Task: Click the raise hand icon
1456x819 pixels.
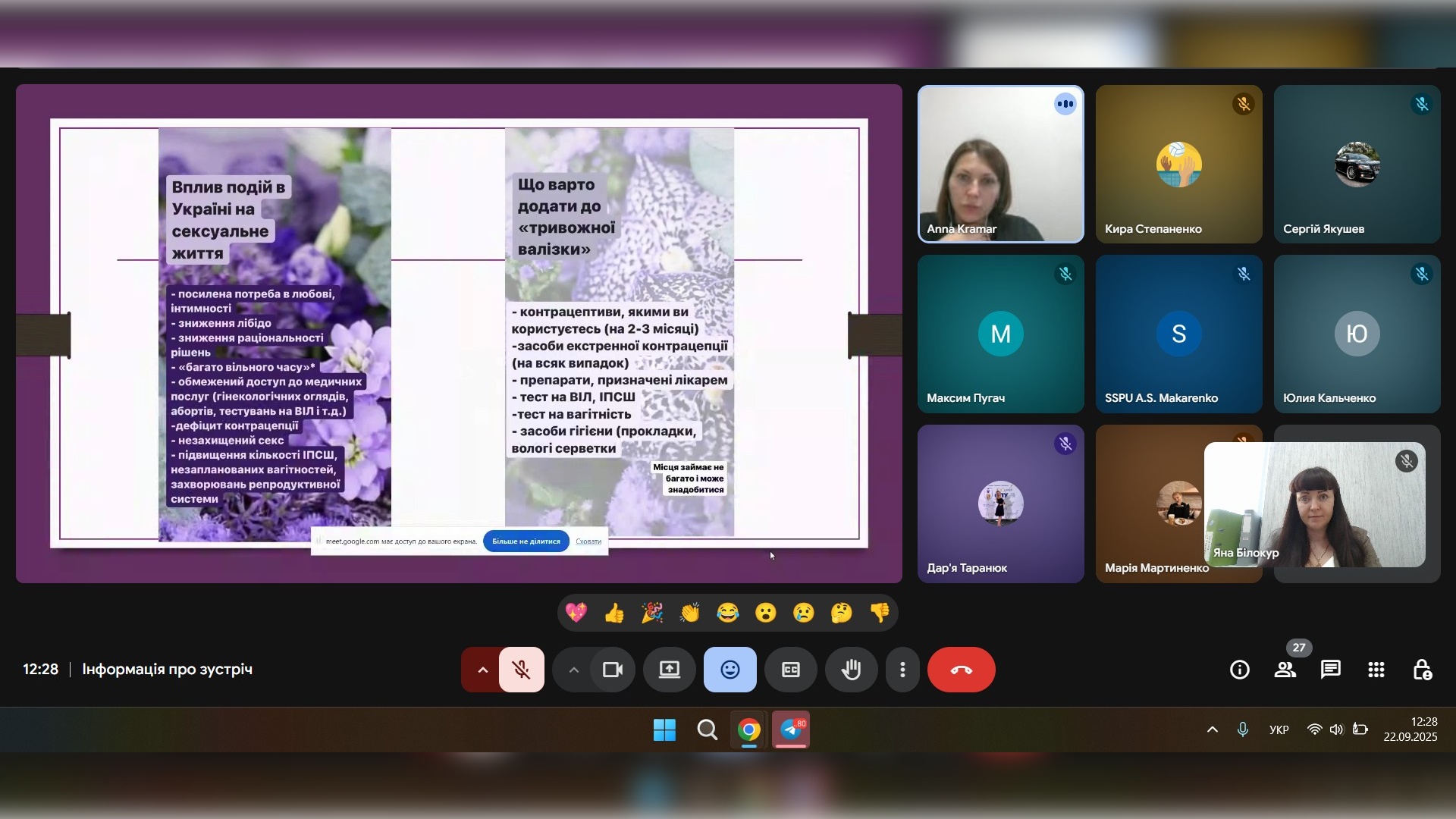Action: pyautogui.click(x=851, y=670)
